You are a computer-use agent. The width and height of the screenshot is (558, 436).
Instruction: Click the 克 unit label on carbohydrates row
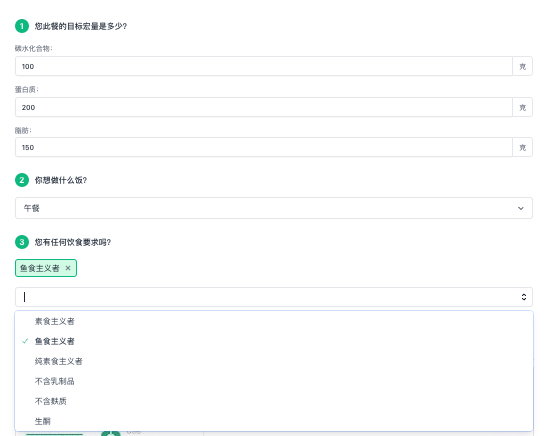coord(522,67)
